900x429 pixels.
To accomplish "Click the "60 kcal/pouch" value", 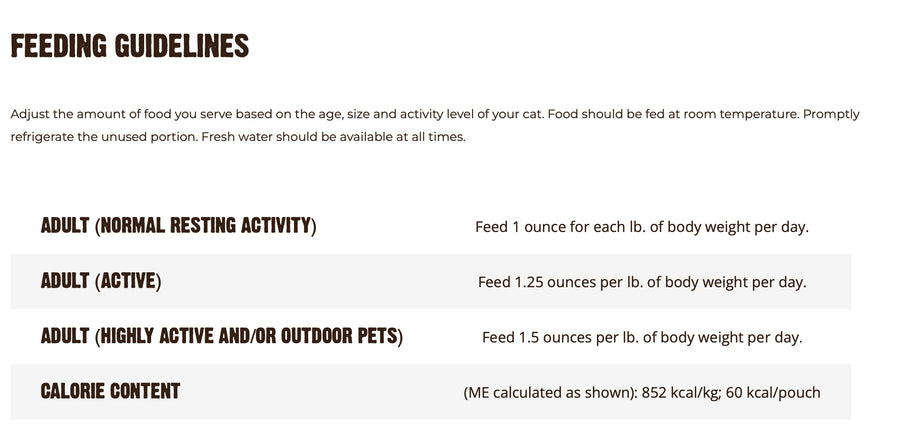I will pos(774,393).
